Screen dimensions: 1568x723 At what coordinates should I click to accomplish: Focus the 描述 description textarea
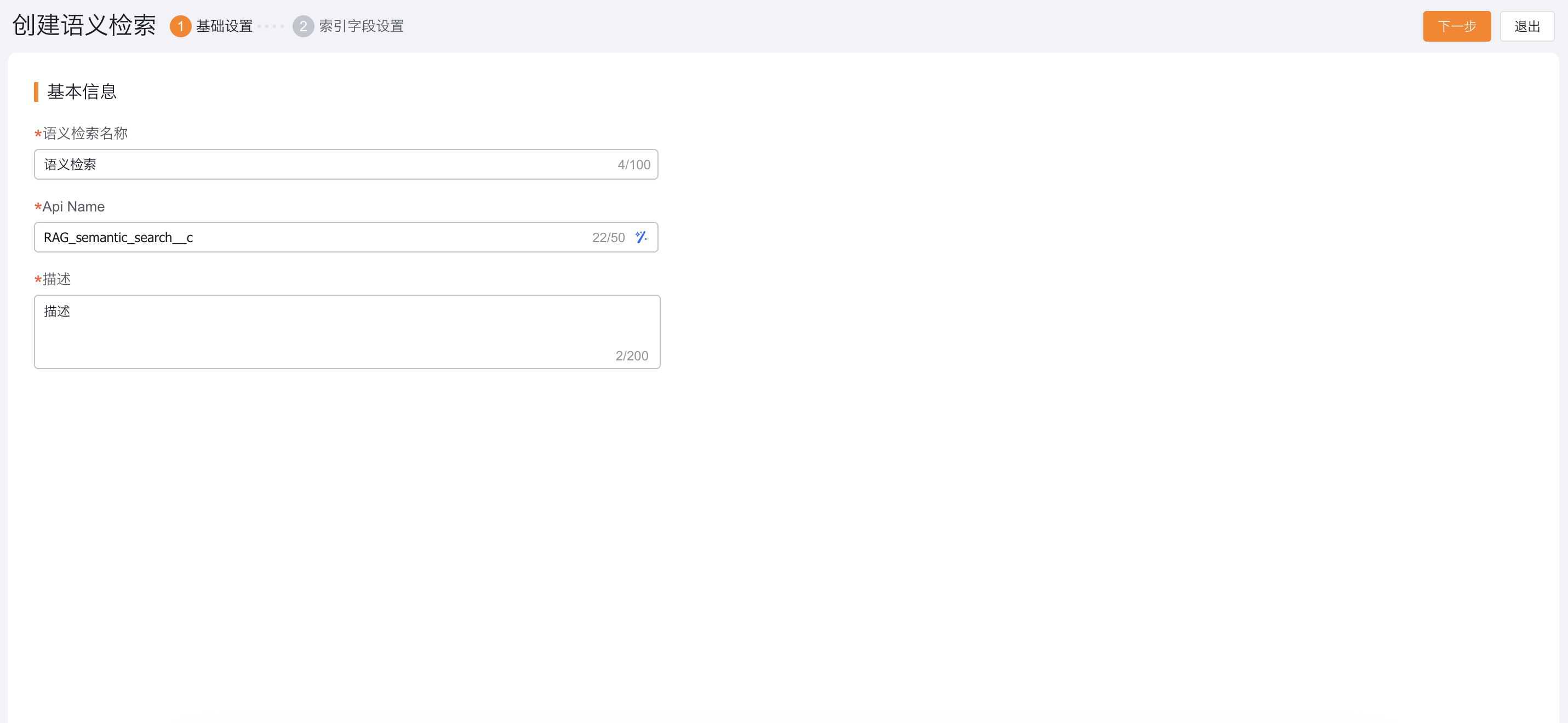pos(347,332)
